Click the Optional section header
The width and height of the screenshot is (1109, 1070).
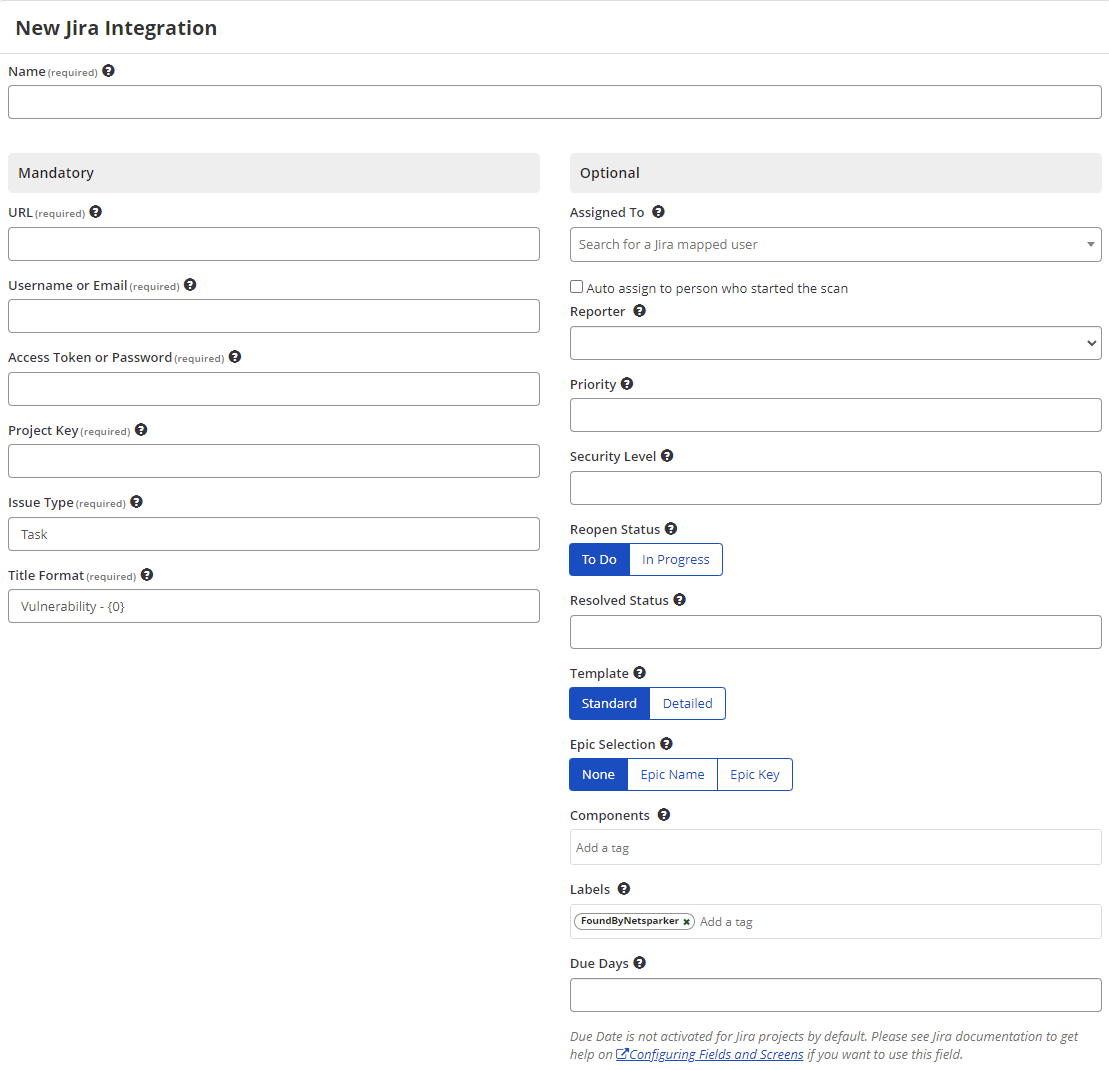click(x=835, y=173)
